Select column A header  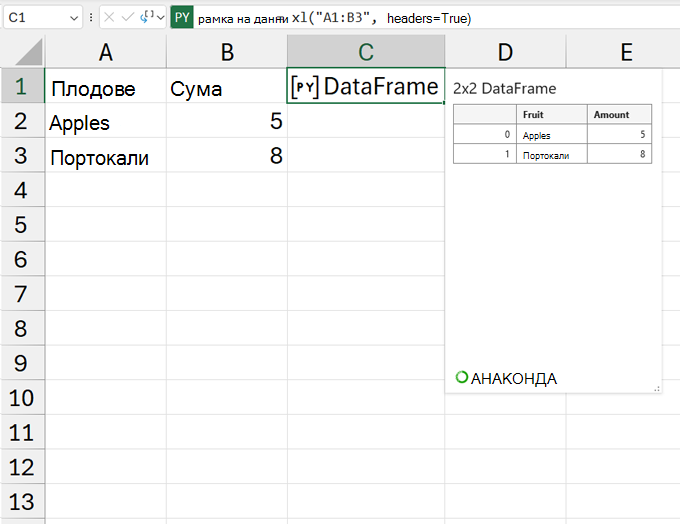[x=105, y=52]
